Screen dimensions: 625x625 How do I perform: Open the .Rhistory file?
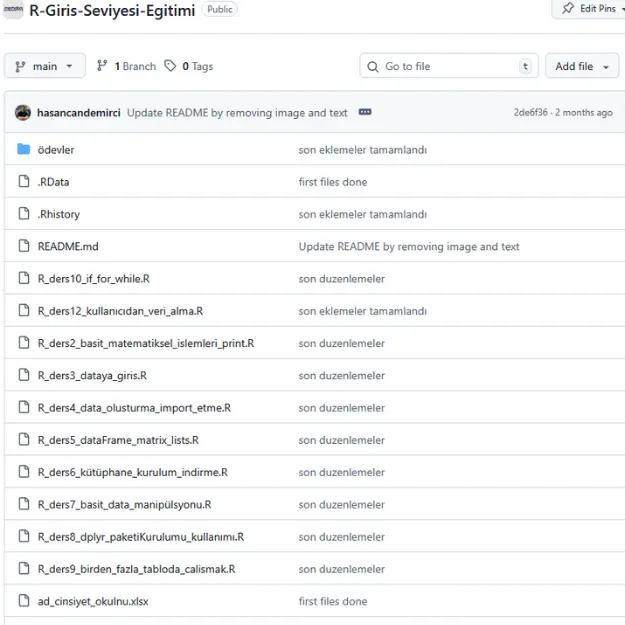click(x=59, y=214)
